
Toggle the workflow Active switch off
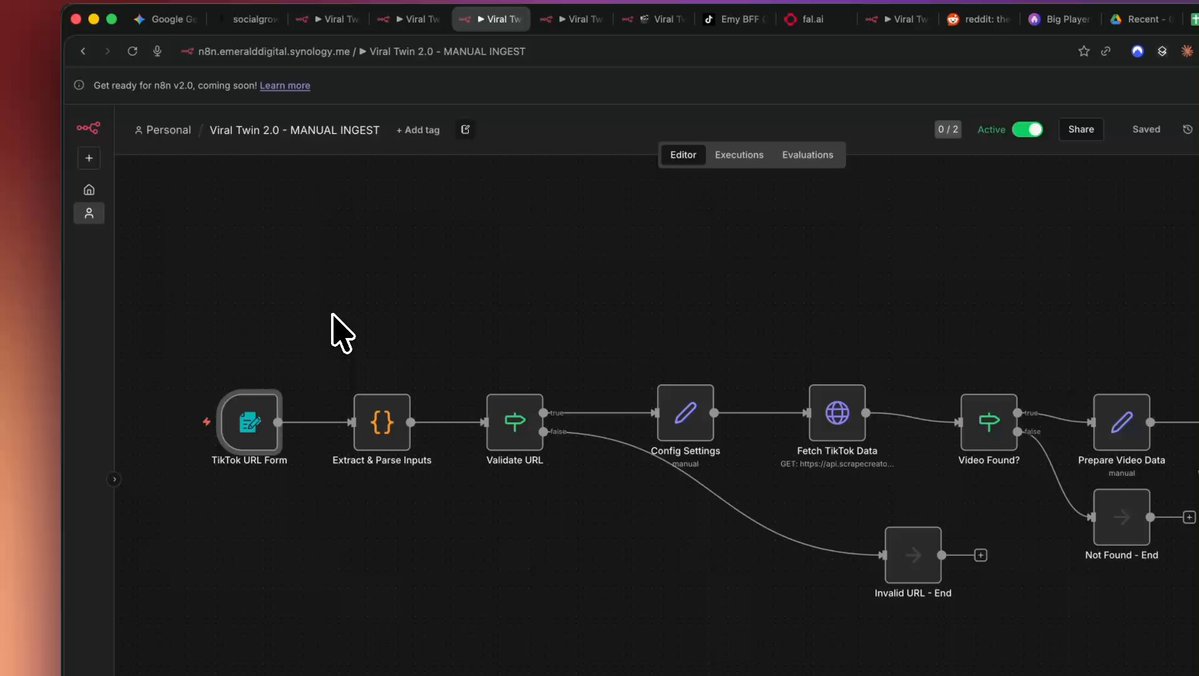(x=1027, y=129)
